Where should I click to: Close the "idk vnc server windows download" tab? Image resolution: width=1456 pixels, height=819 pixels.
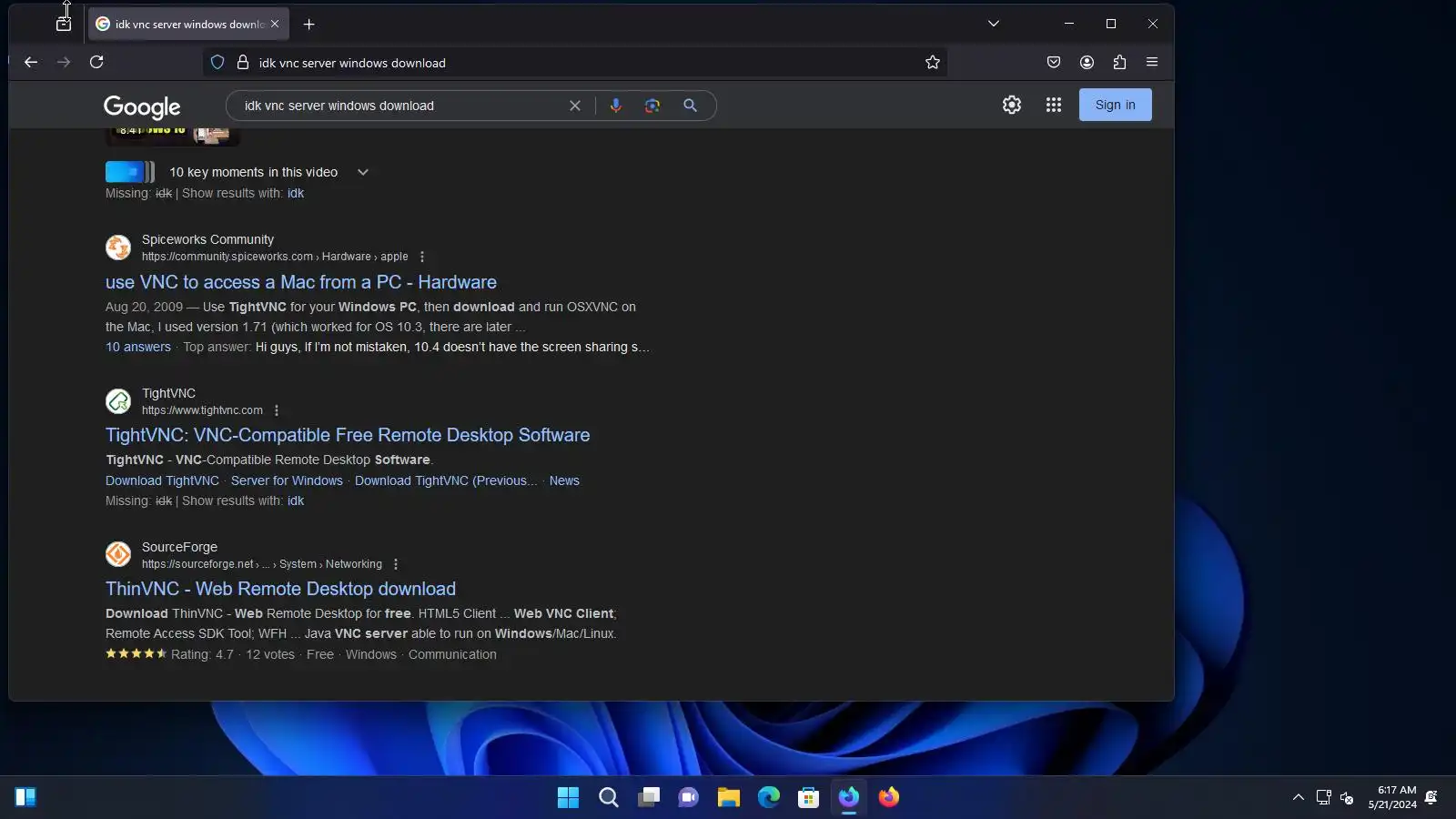pyautogui.click(x=275, y=24)
